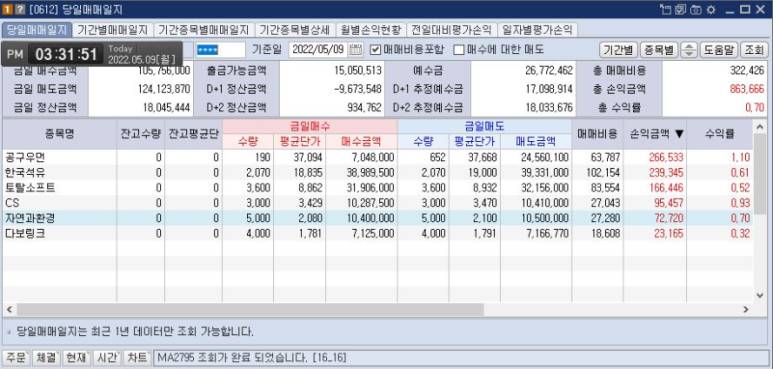Click the 매매비용 column header

click(x=597, y=134)
